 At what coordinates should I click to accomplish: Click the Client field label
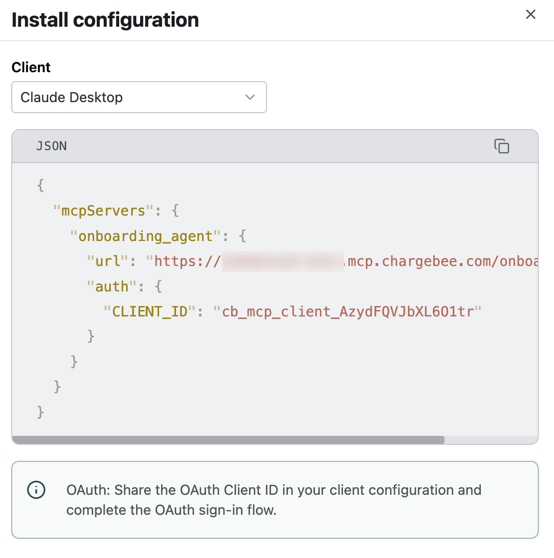point(31,67)
